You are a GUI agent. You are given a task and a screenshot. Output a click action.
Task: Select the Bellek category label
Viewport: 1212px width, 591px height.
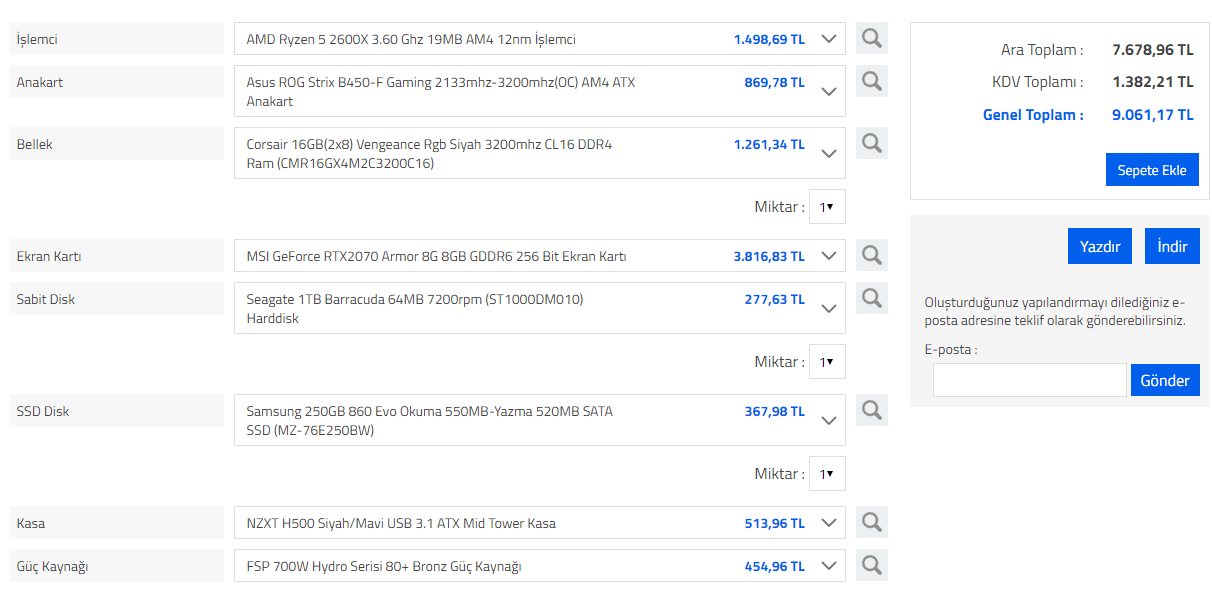coord(117,144)
